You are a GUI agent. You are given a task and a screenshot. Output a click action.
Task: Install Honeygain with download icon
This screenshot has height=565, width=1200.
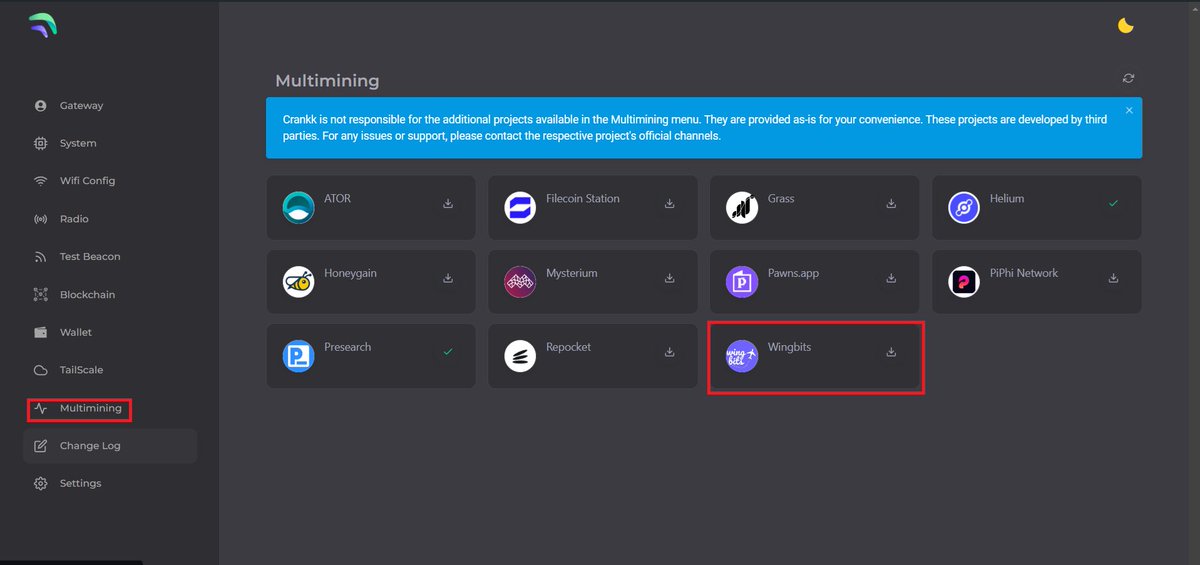[x=448, y=278]
